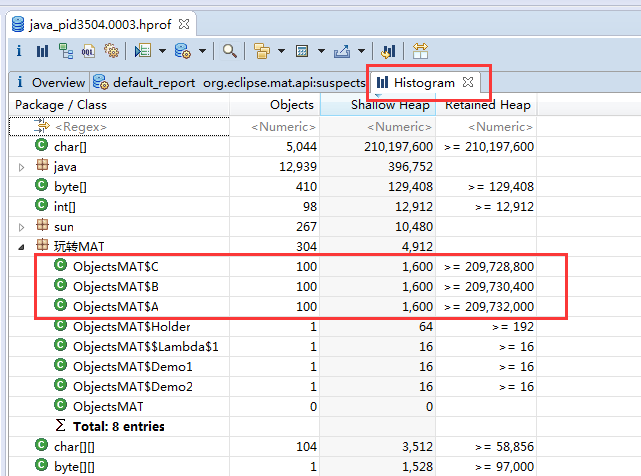
Task: Open the export dropdown arrow
Action: pos(361,51)
